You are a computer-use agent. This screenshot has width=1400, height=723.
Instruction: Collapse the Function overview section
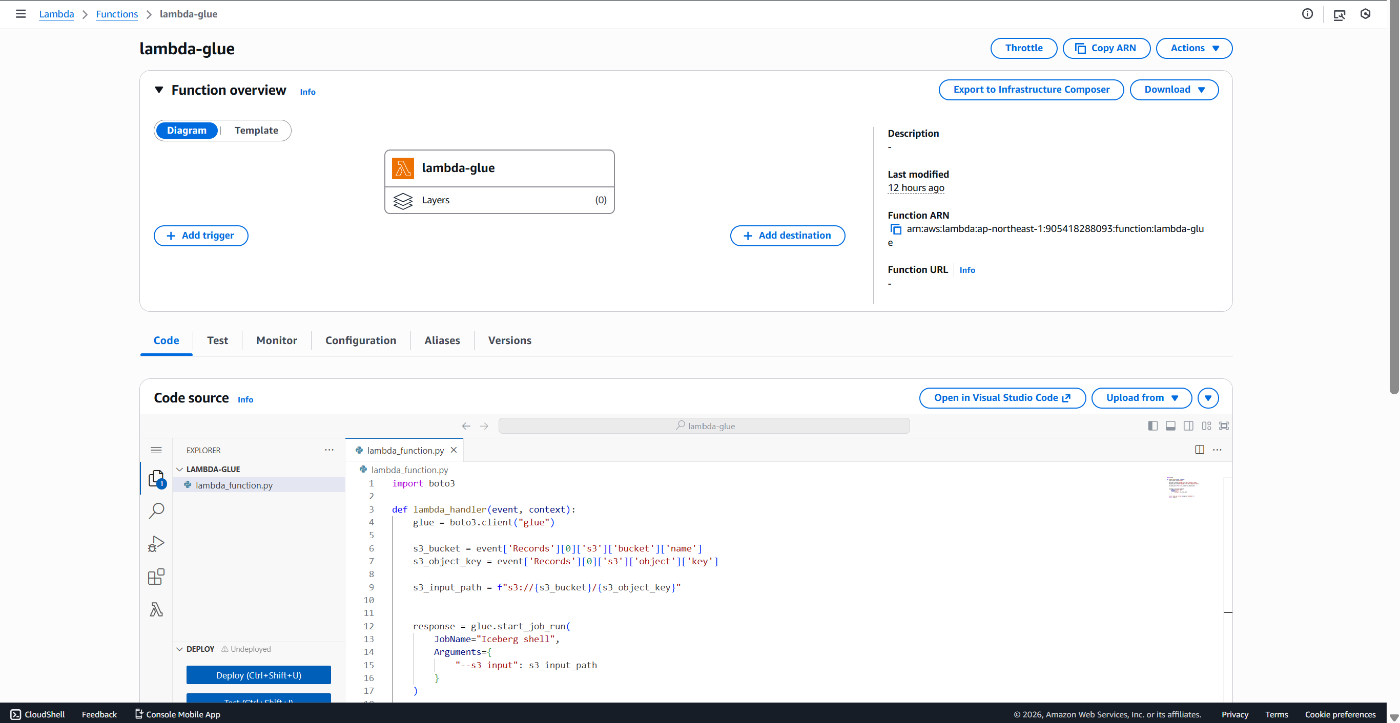point(159,89)
